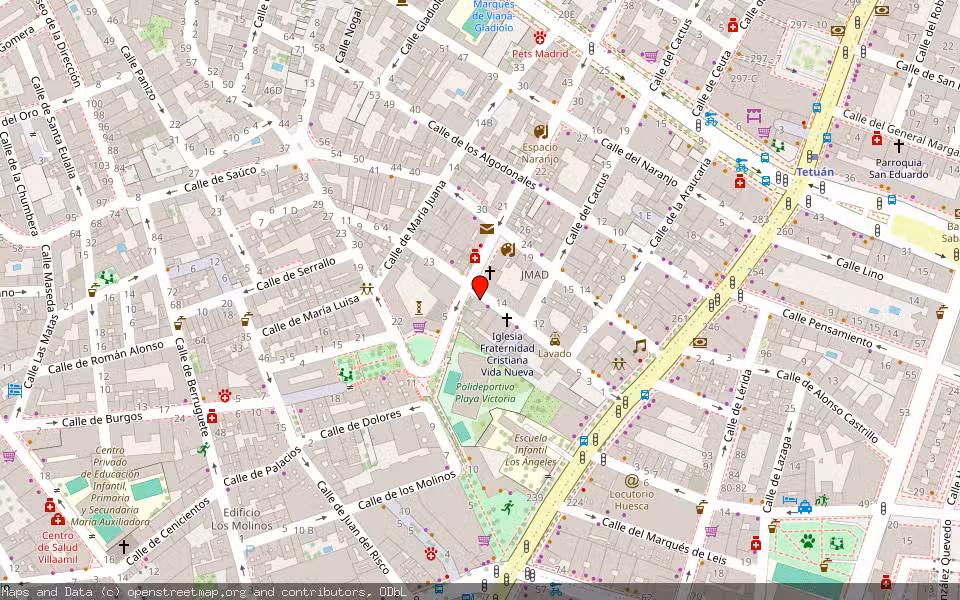Click the red location marker pin
The width and height of the screenshot is (960, 600).
pyautogui.click(x=480, y=288)
